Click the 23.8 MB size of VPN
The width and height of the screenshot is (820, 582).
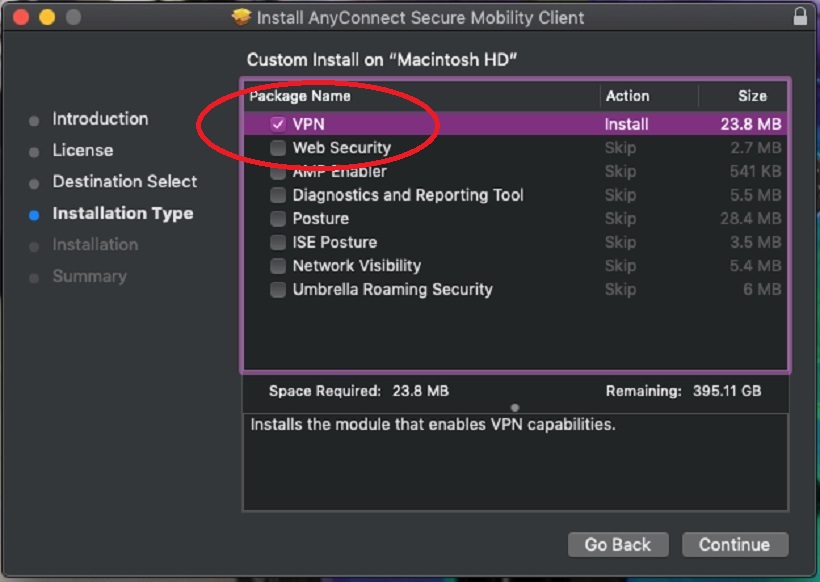pyautogui.click(x=750, y=124)
